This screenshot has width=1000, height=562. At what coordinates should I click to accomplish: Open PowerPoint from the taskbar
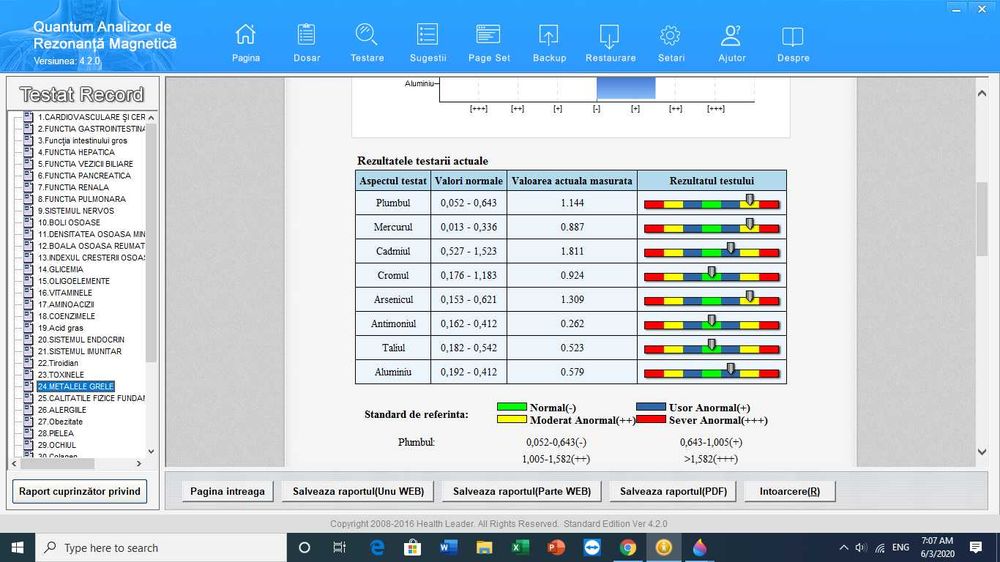click(556, 547)
